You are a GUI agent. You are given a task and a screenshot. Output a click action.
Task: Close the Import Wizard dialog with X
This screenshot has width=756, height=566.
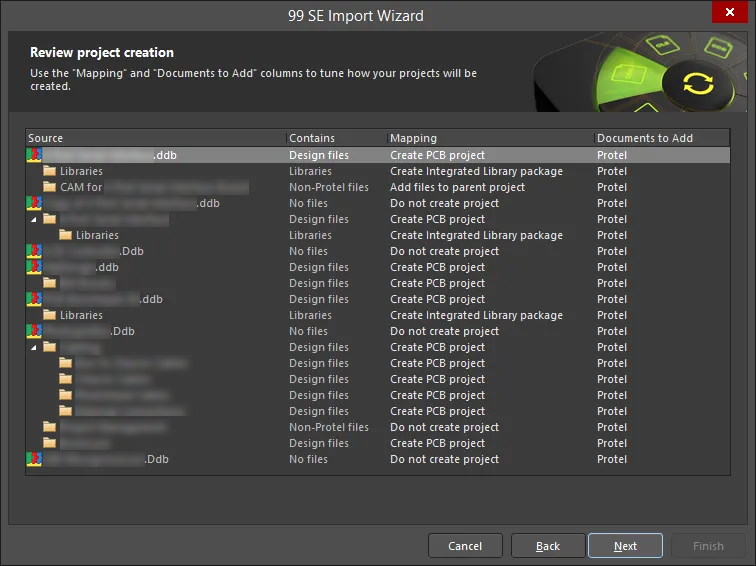click(730, 12)
